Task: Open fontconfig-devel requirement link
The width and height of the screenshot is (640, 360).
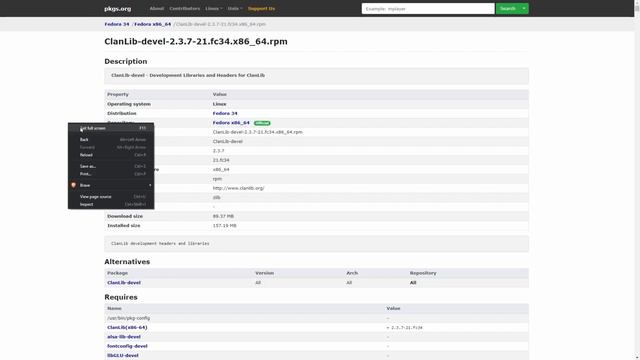Action: pos(127,346)
